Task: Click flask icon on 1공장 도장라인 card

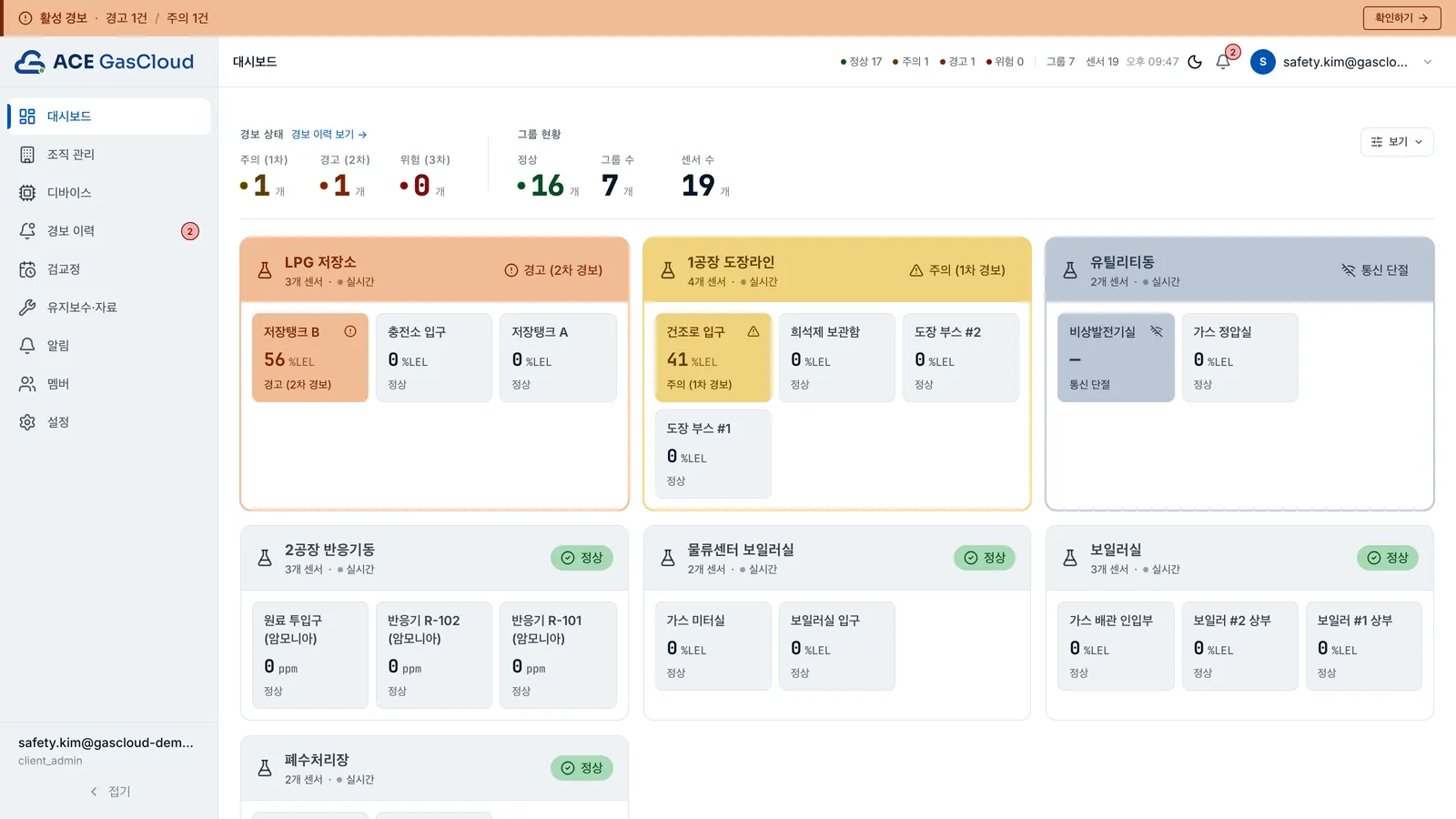Action: coord(668,270)
